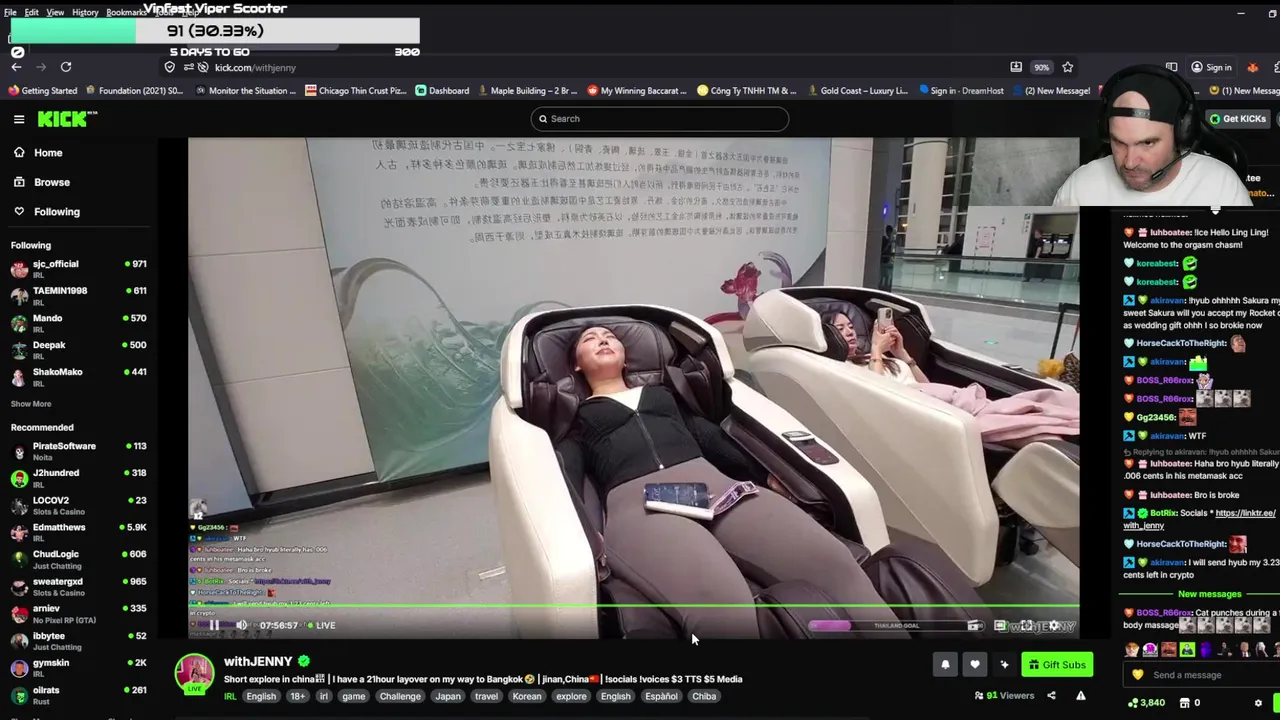Screen dimensions: 1280x720
Task: Open ChudLogic recommended channel
Action: point(78,558)
